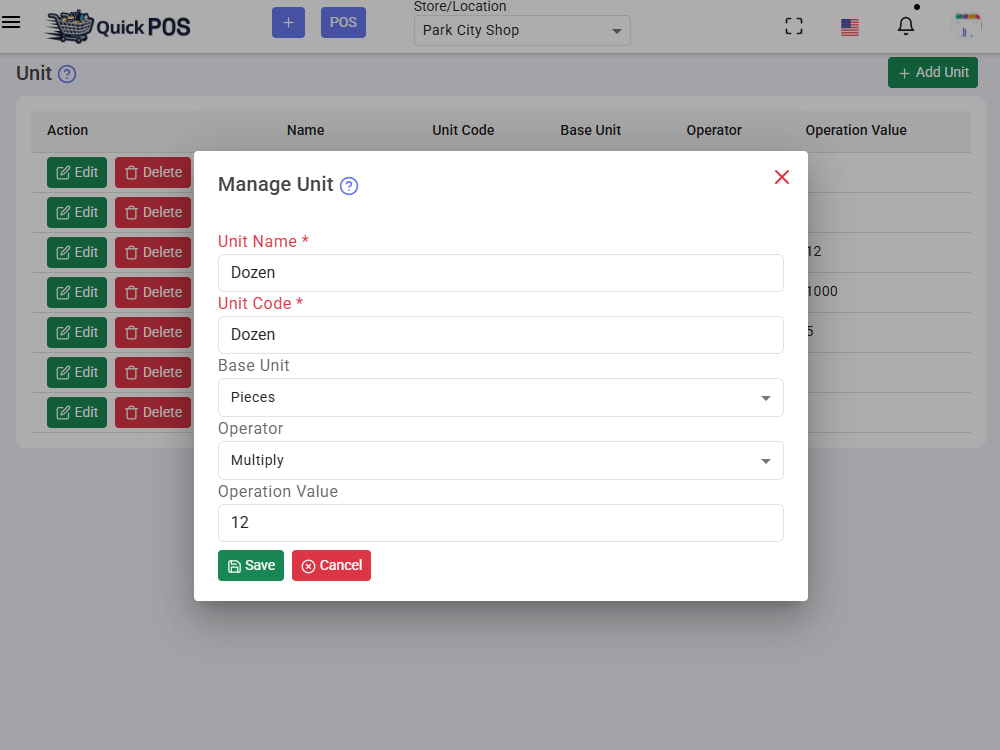Click Delete in the second table row
The image size is (1000, 750).
[153, 212]
